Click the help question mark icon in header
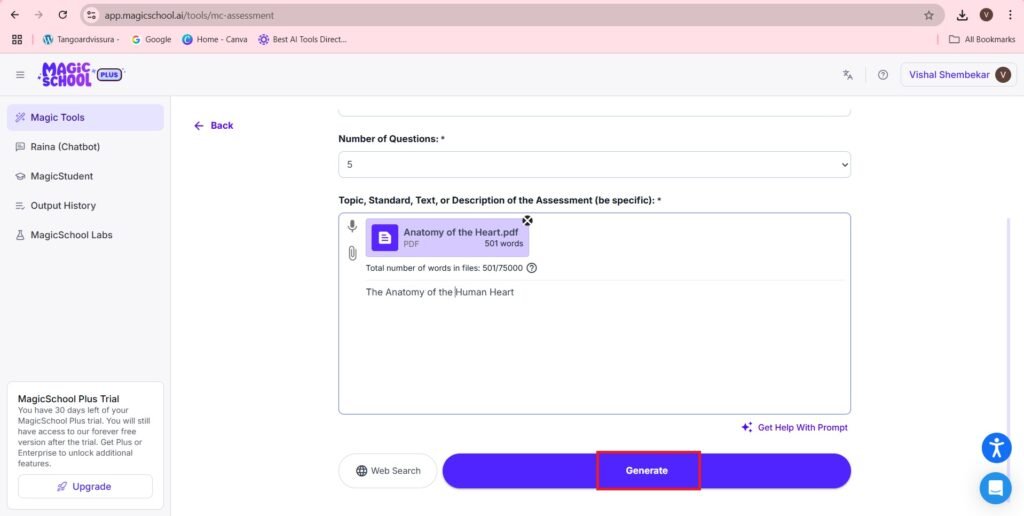 [883, 75]
